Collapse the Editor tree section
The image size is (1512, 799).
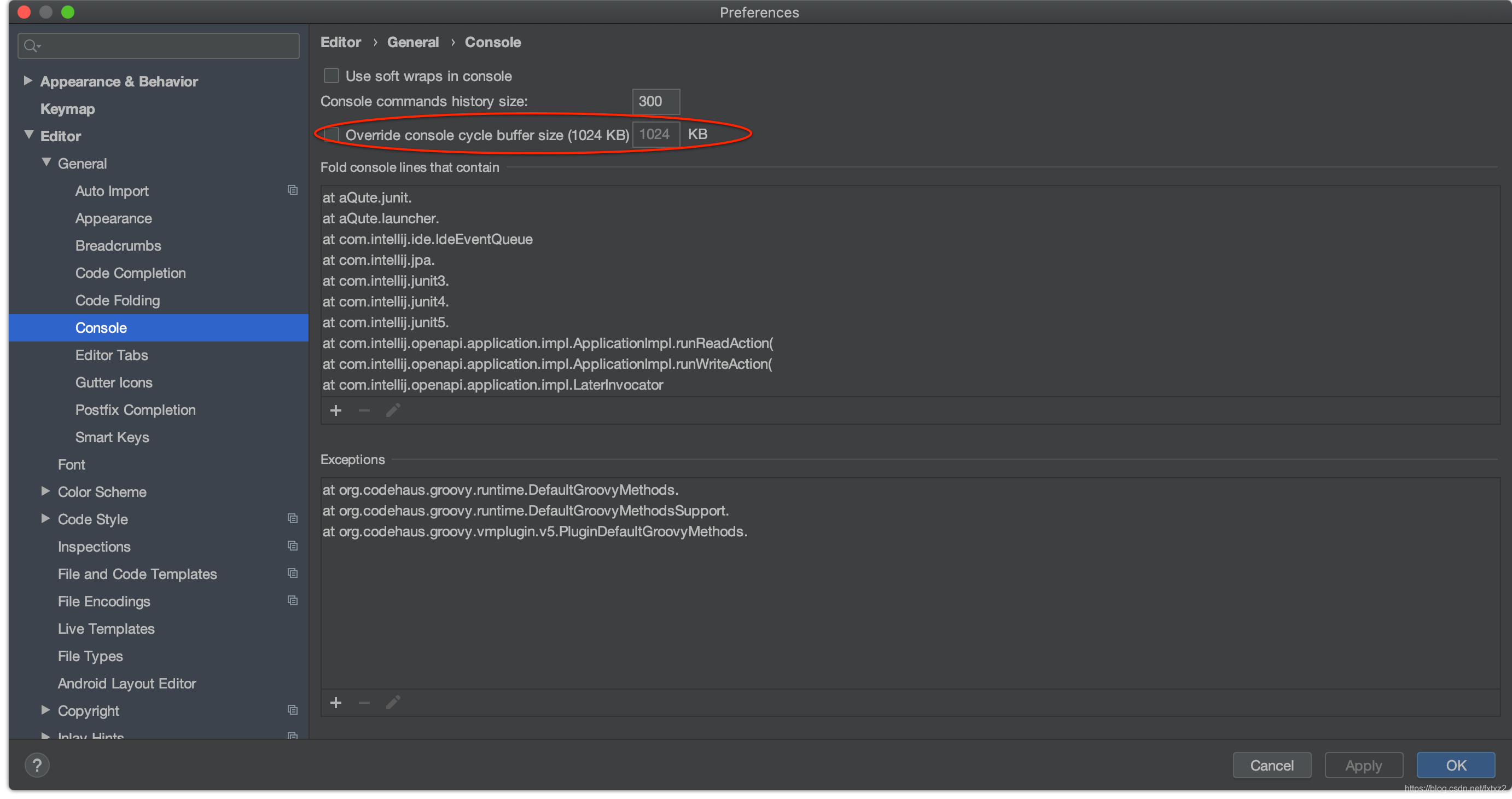pyautogui.click(x=29, y=136)
